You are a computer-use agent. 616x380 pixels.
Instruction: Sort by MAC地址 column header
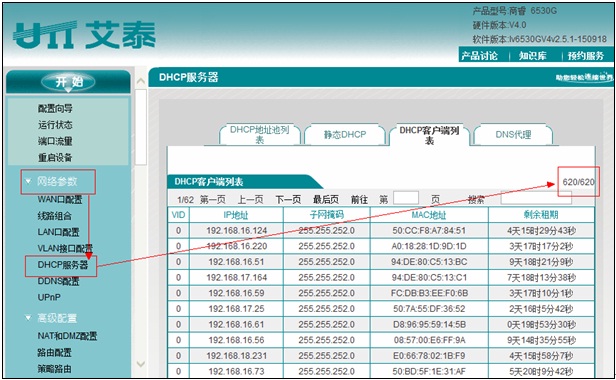click(429, 215)
